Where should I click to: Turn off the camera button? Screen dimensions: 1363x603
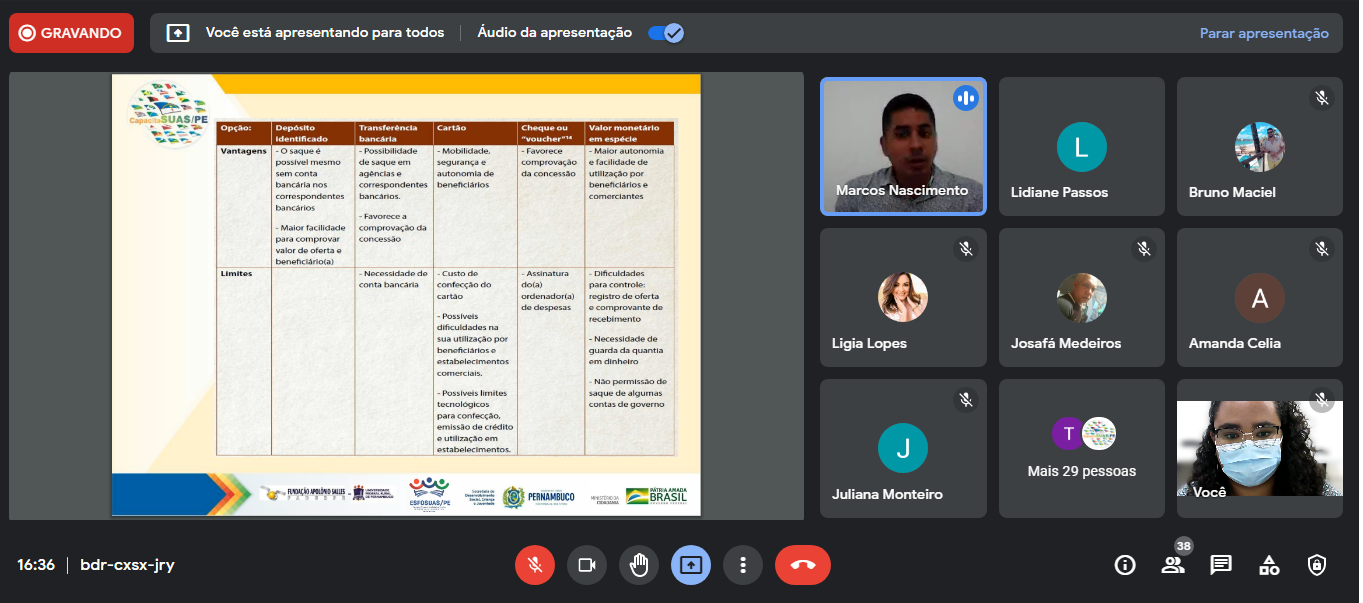pos(587,565)
